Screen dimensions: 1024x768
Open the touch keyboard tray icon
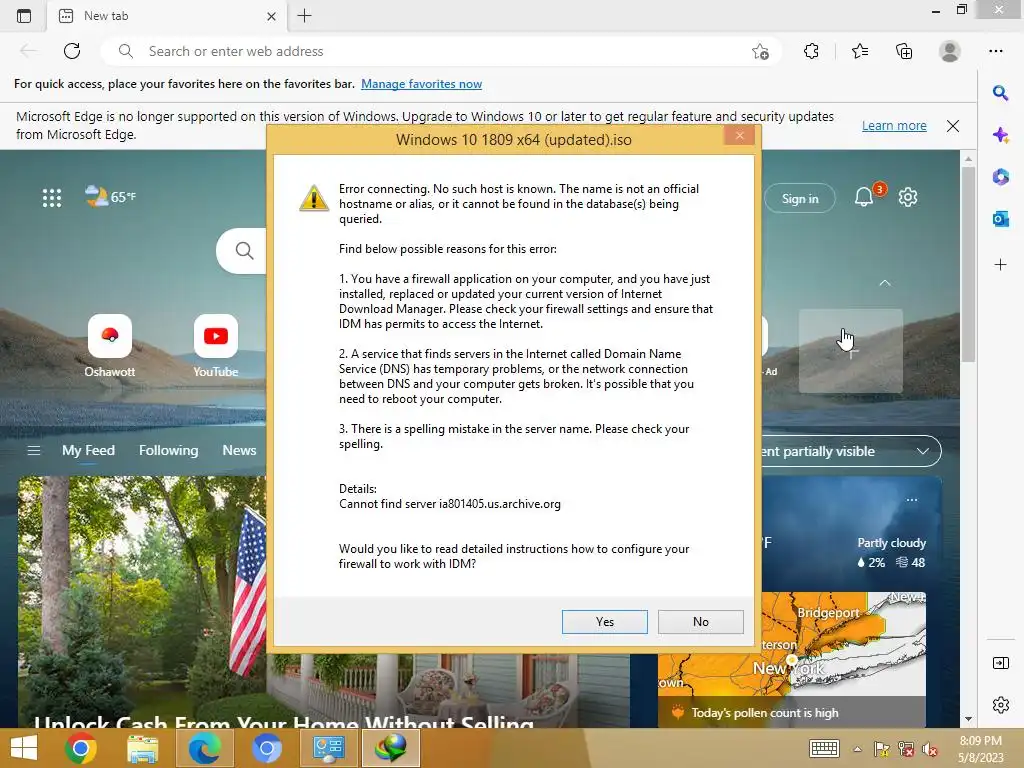pos(824,748)
